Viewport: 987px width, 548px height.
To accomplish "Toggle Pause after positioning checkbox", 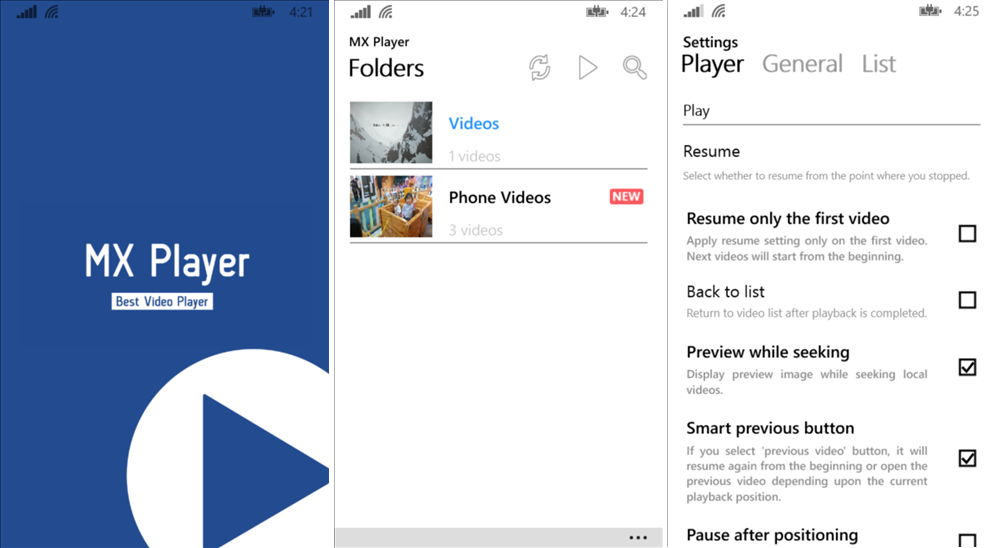I will pyautogui.click(x=967, y=540).
